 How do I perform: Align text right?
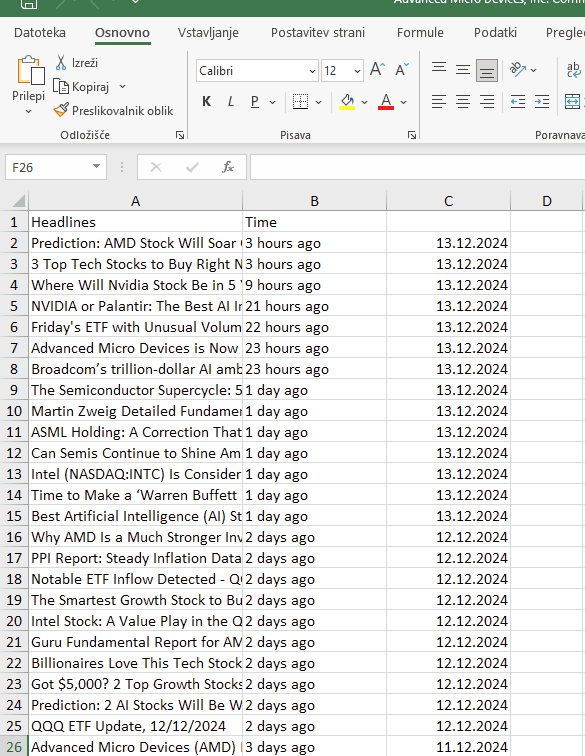[487, 102]
